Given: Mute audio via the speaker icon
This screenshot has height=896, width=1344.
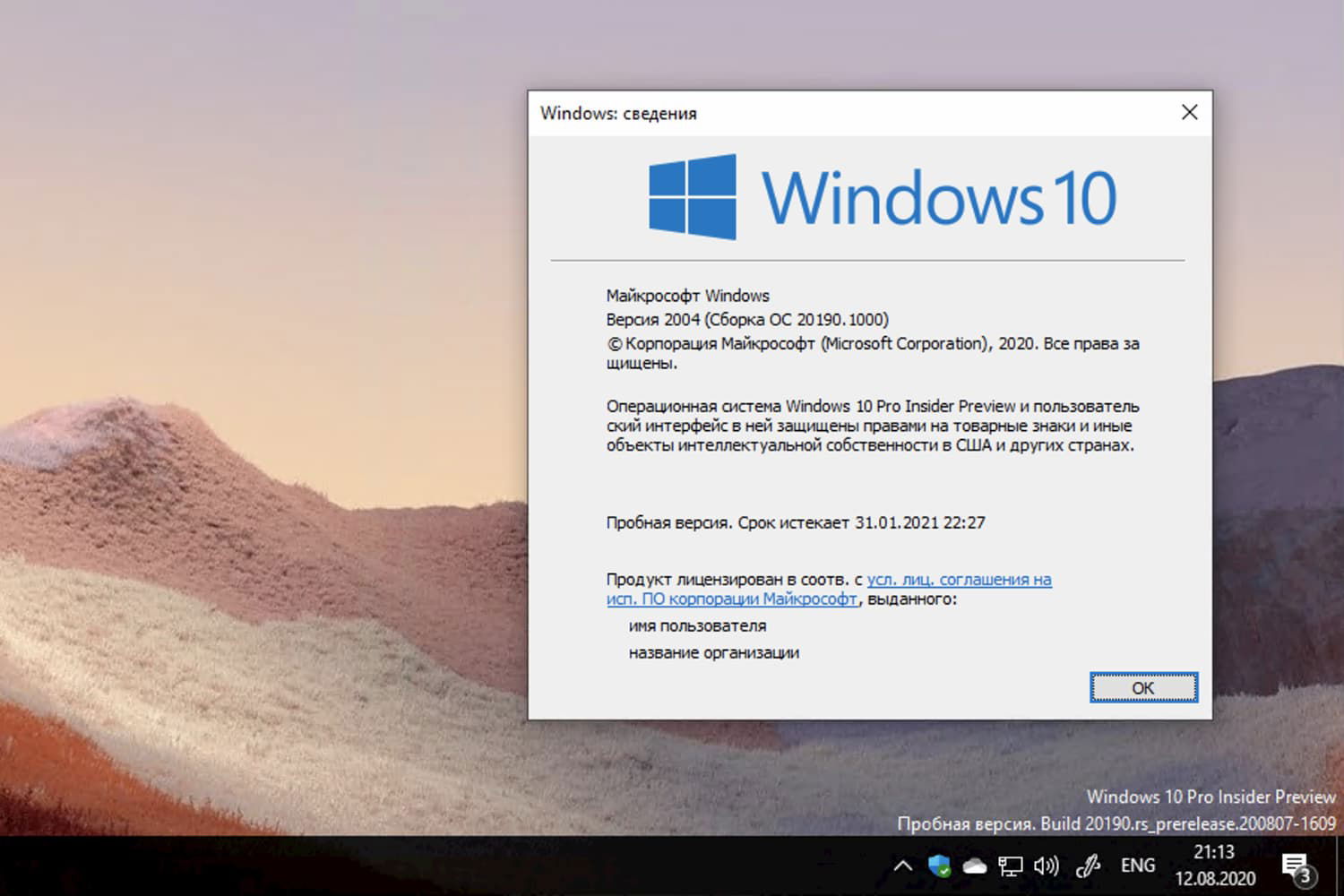Looking at the screenshot, I should click(1047, 866).
